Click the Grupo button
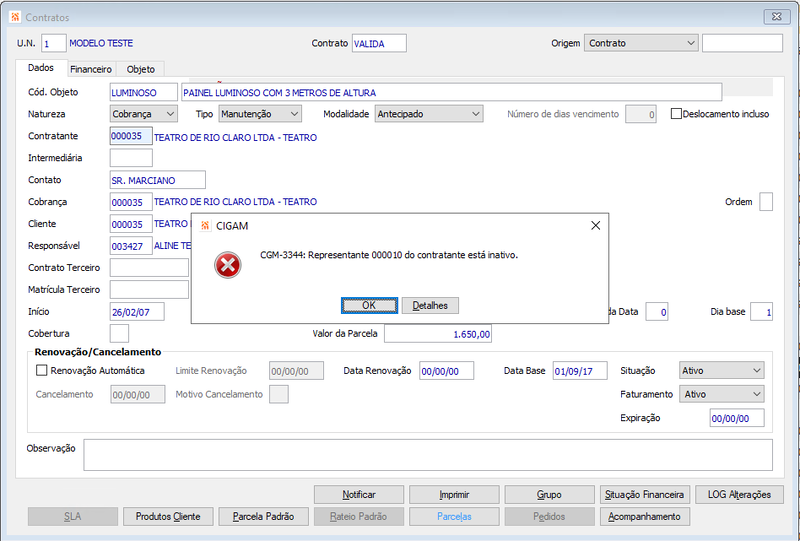 tap(549, 495)
